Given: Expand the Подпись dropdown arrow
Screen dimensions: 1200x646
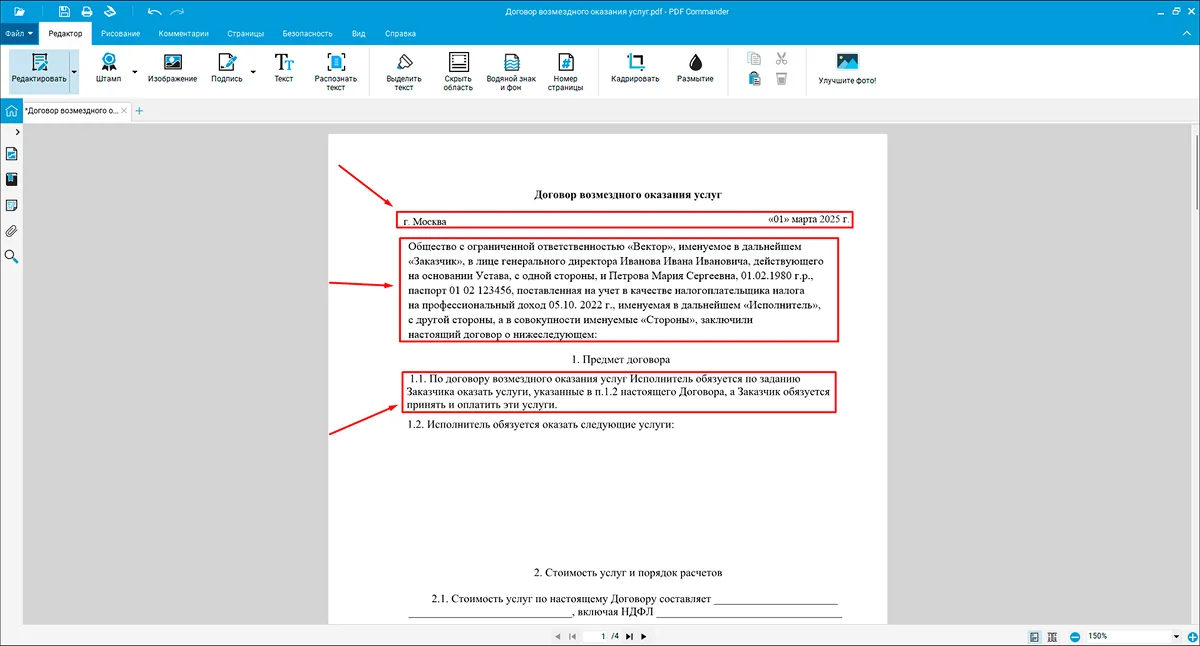Looking at the screenshot, I should 252,72.
